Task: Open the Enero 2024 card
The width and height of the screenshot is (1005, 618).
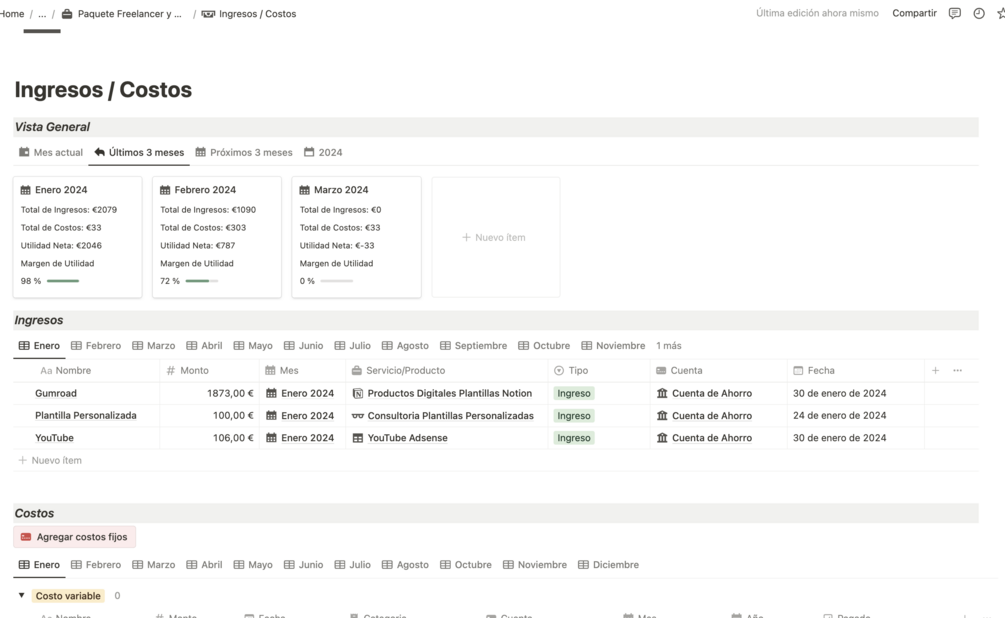Action: [78, 237]
